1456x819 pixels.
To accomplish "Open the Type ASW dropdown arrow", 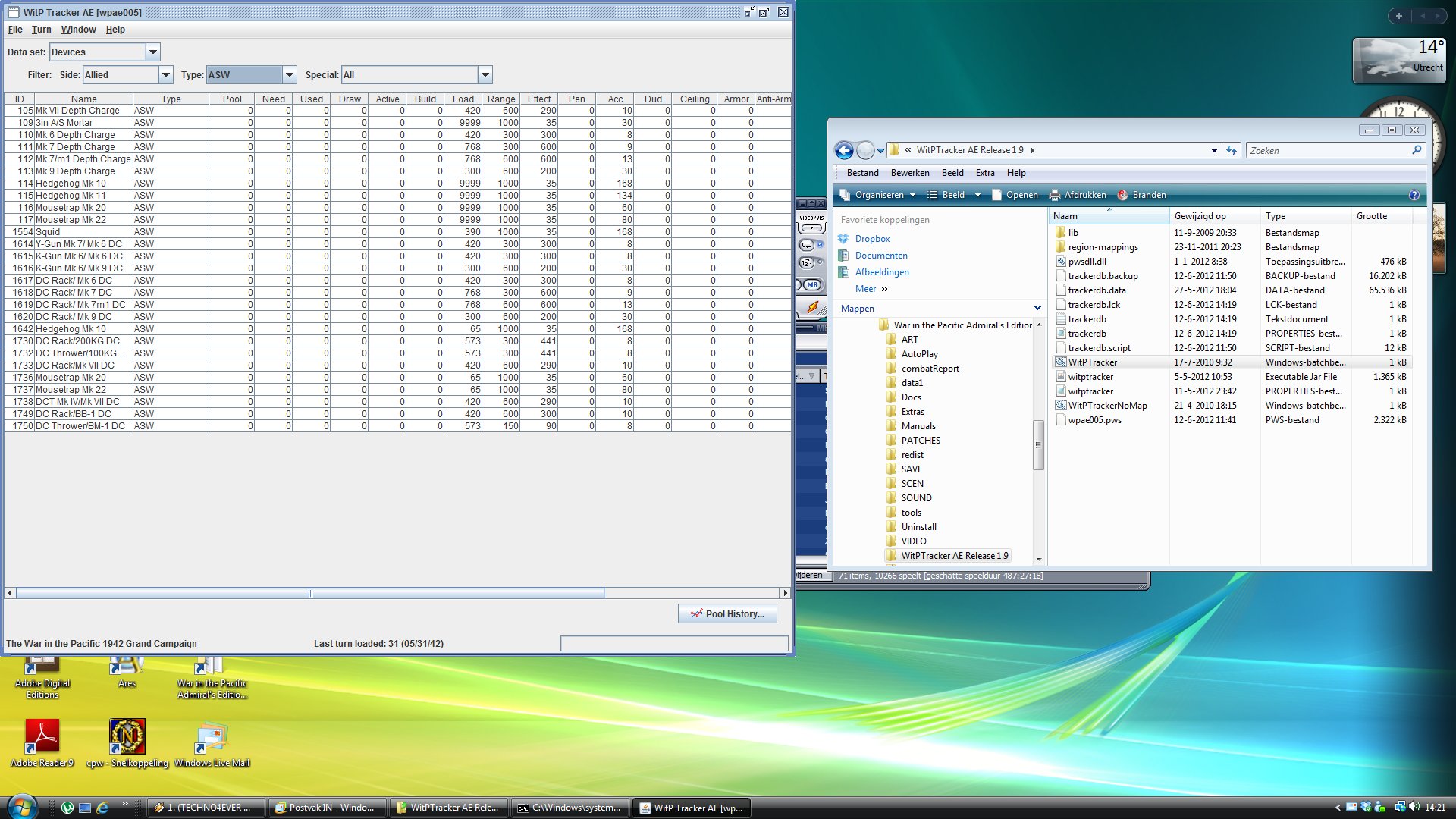I will [x=289, y=75].
